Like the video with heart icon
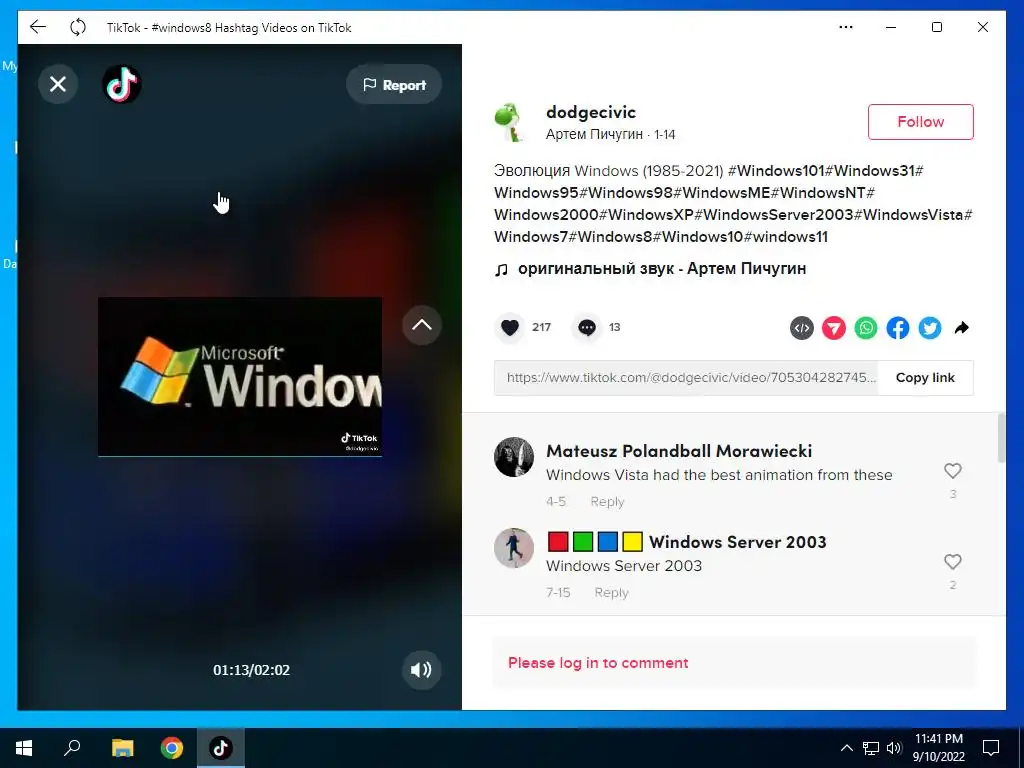This screenshot has height=768, width=1024. pyautogui.click(x=510, y=327)
